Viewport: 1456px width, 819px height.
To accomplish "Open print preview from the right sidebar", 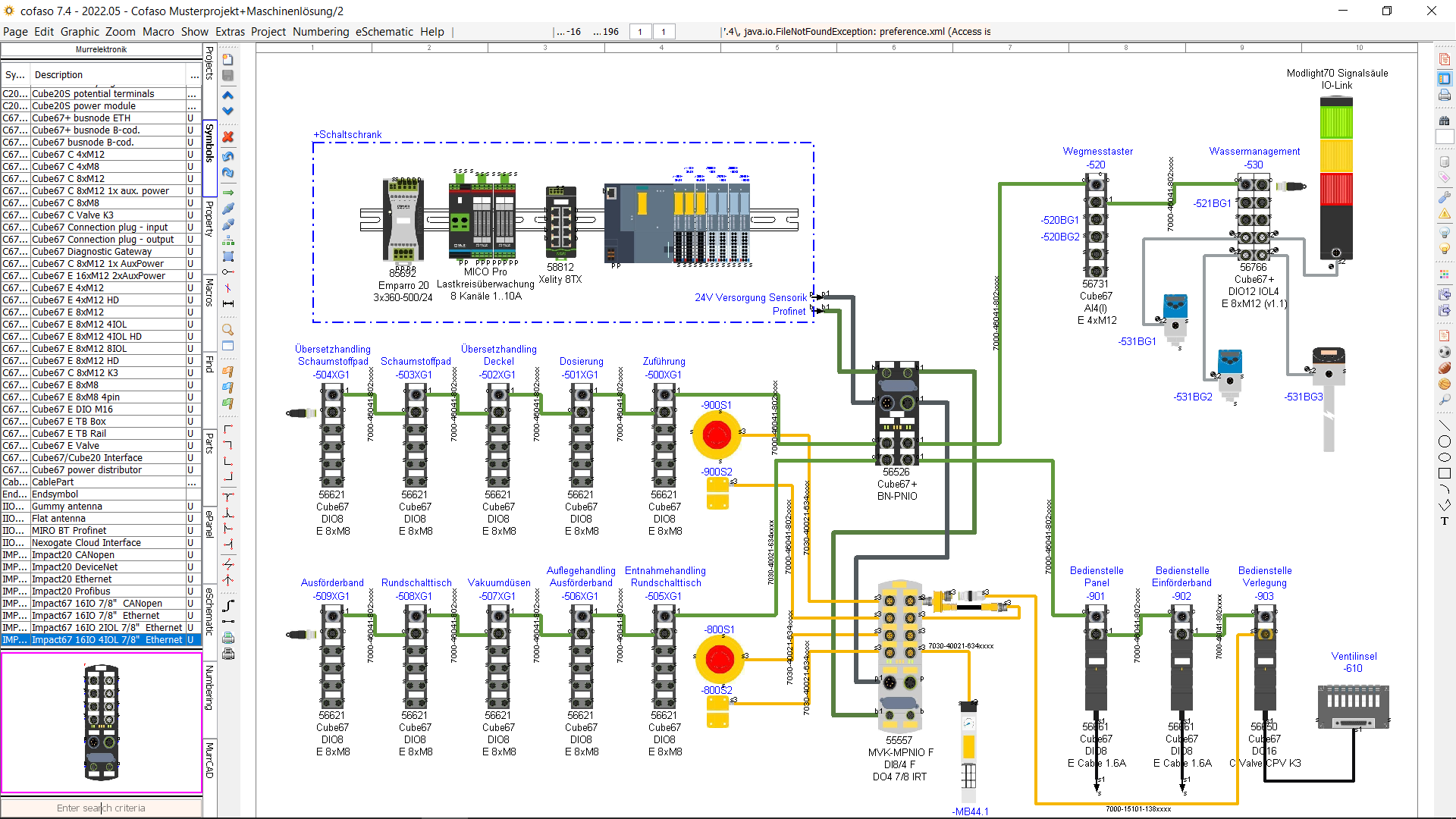I will click(1445, 77).
